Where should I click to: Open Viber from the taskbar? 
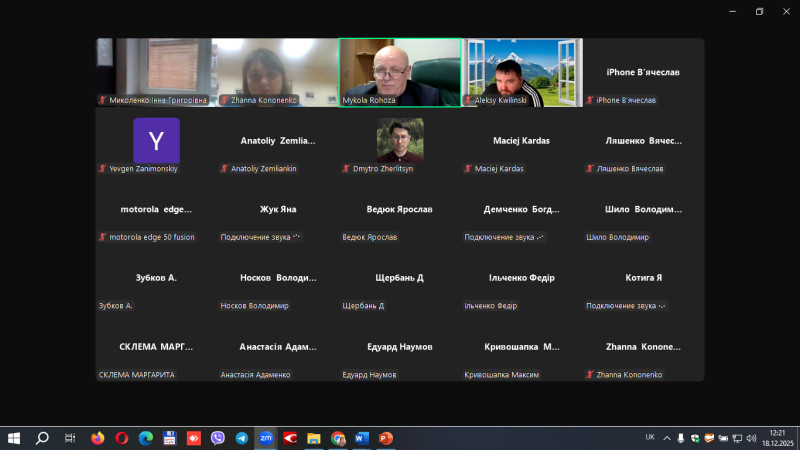click(218, 438)
